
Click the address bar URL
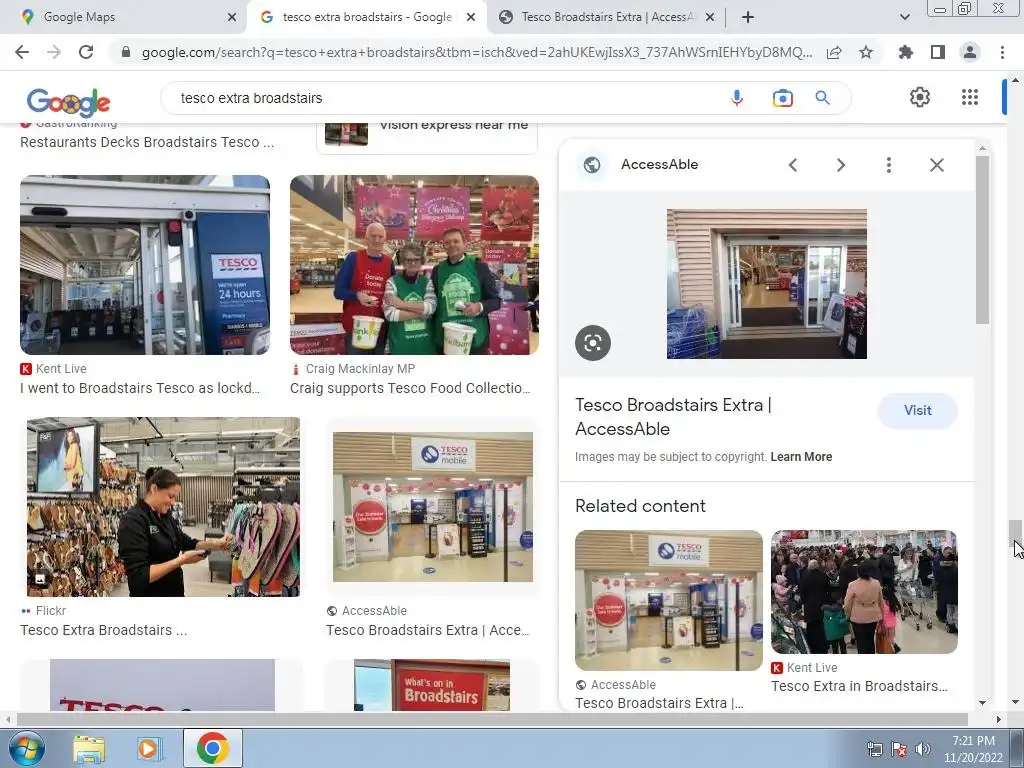point(477,52)
